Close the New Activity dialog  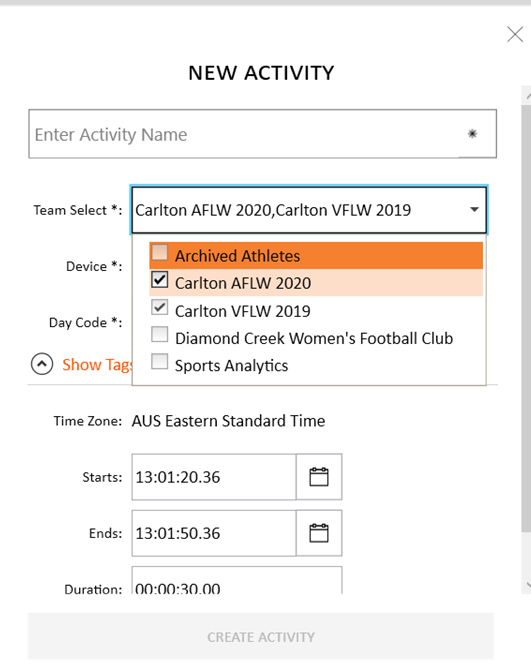coord(515,34)
